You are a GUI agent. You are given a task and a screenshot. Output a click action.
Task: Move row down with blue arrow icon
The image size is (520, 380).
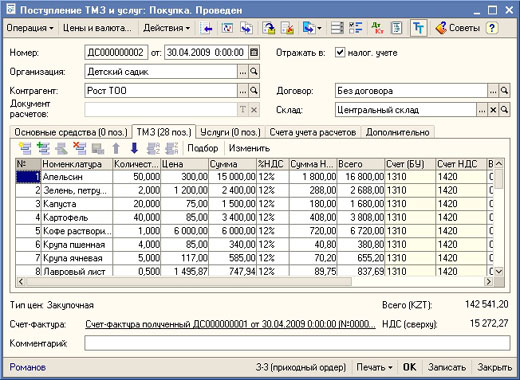tap(134, 148)
